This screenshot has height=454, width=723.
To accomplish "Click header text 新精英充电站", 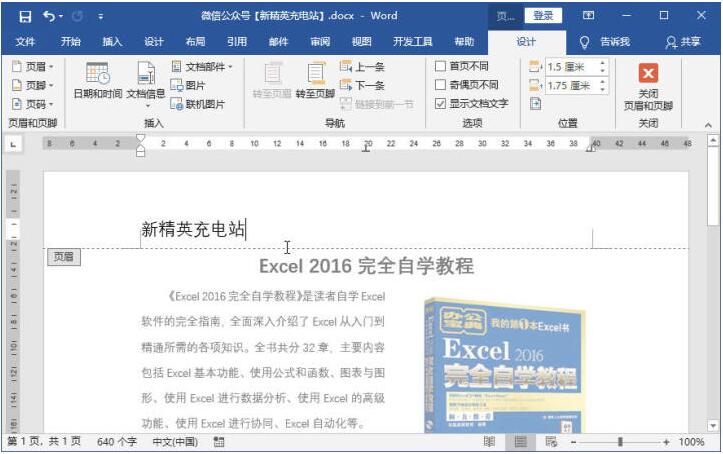I will [193, 229].
